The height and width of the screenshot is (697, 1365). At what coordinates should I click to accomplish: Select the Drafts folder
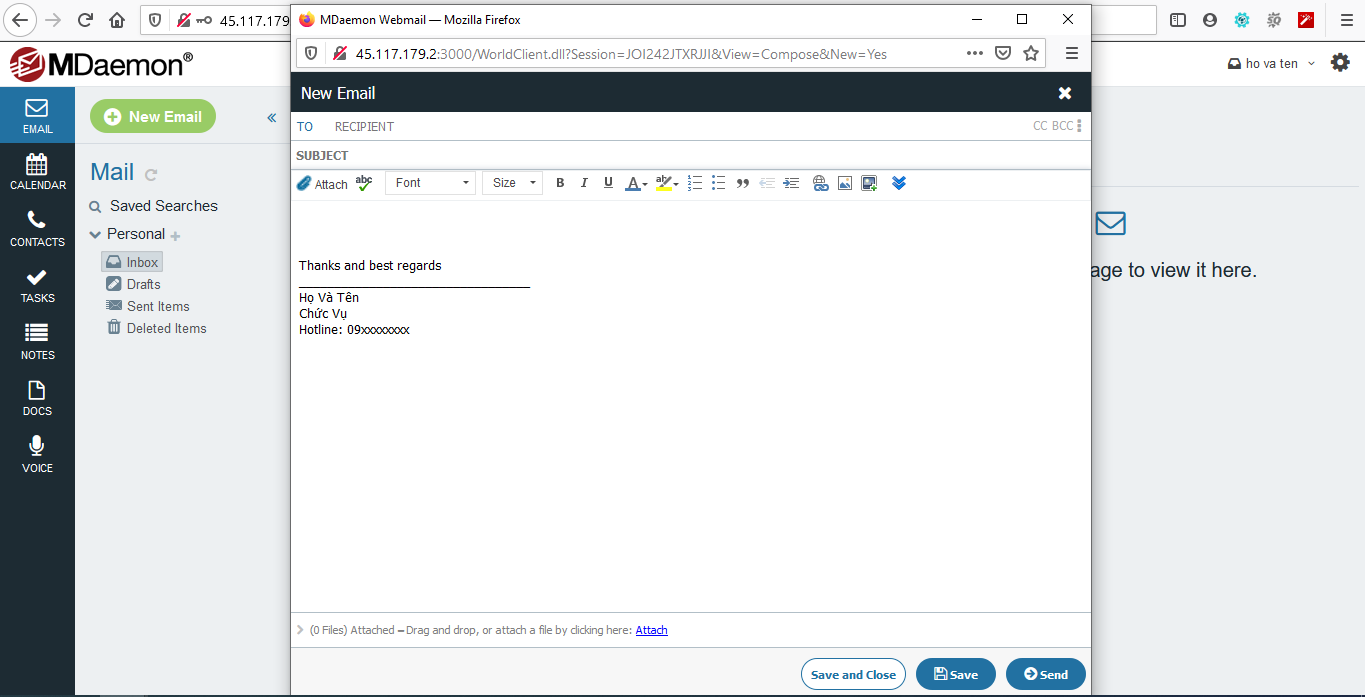[133, 284]
